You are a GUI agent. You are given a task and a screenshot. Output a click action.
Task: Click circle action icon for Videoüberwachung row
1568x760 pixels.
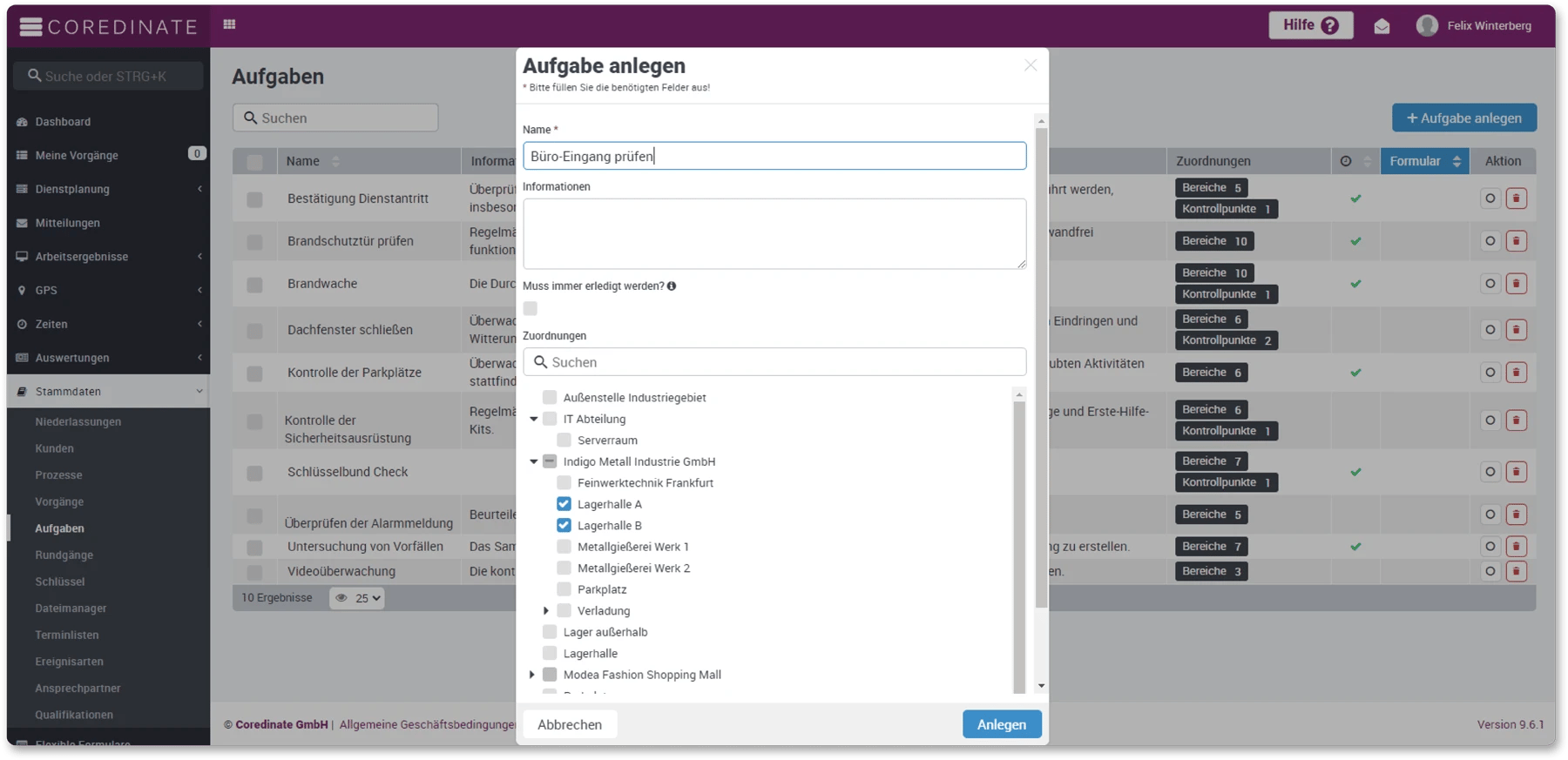pyautogui.click(x=1490, y=571)
